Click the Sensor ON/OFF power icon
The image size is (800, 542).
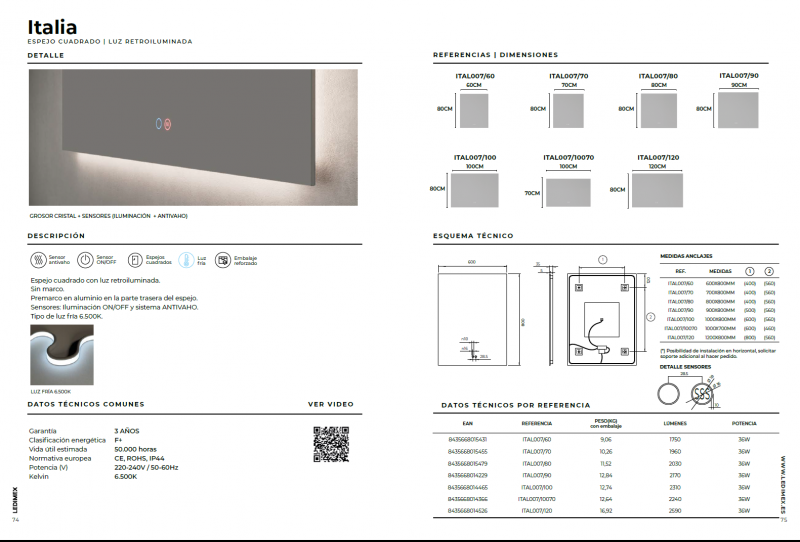coord(87,259)
